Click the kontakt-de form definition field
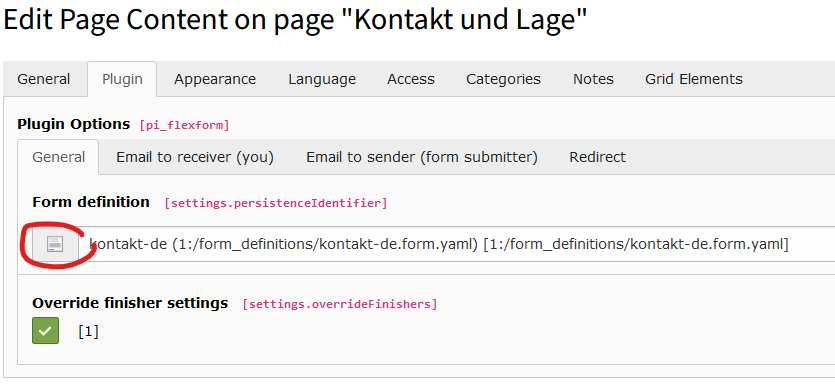Image resolution: width=835 pixels, height=387 pixels. click(x=457, y=244)
